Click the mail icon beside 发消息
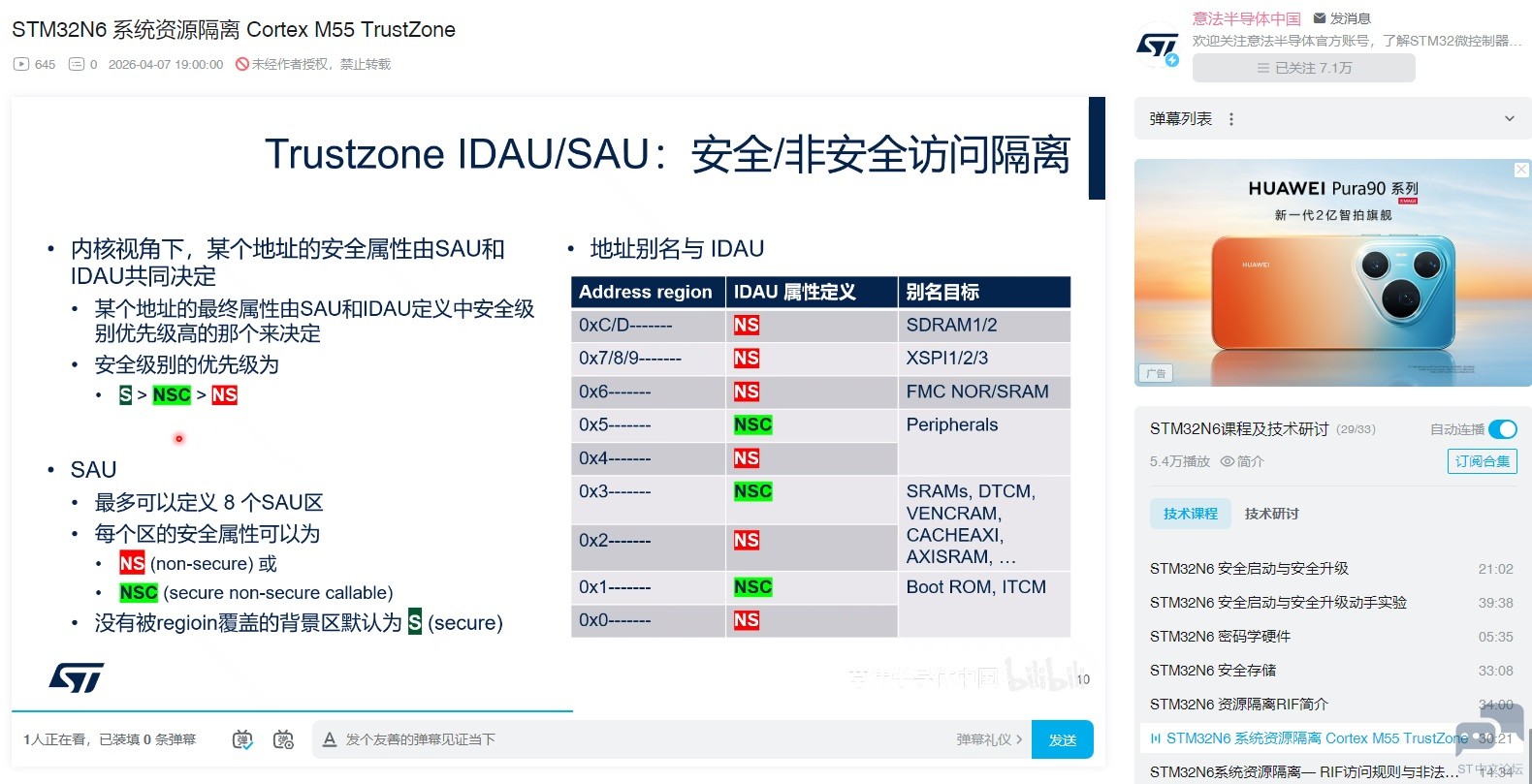The height and width of the screenshot is (784, 1532). [x=1320, y=18]
